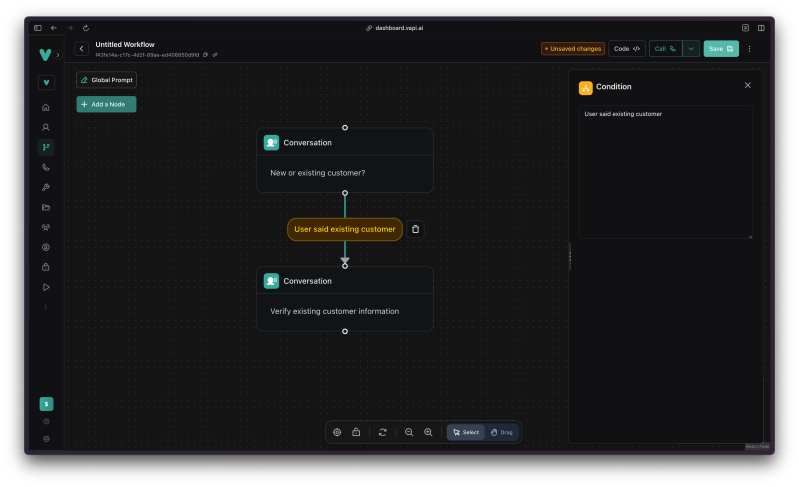The height and width of the screenshot is (487, 799).
Task: Click organization V box in sidebar
Action: [x=46, y=83]
